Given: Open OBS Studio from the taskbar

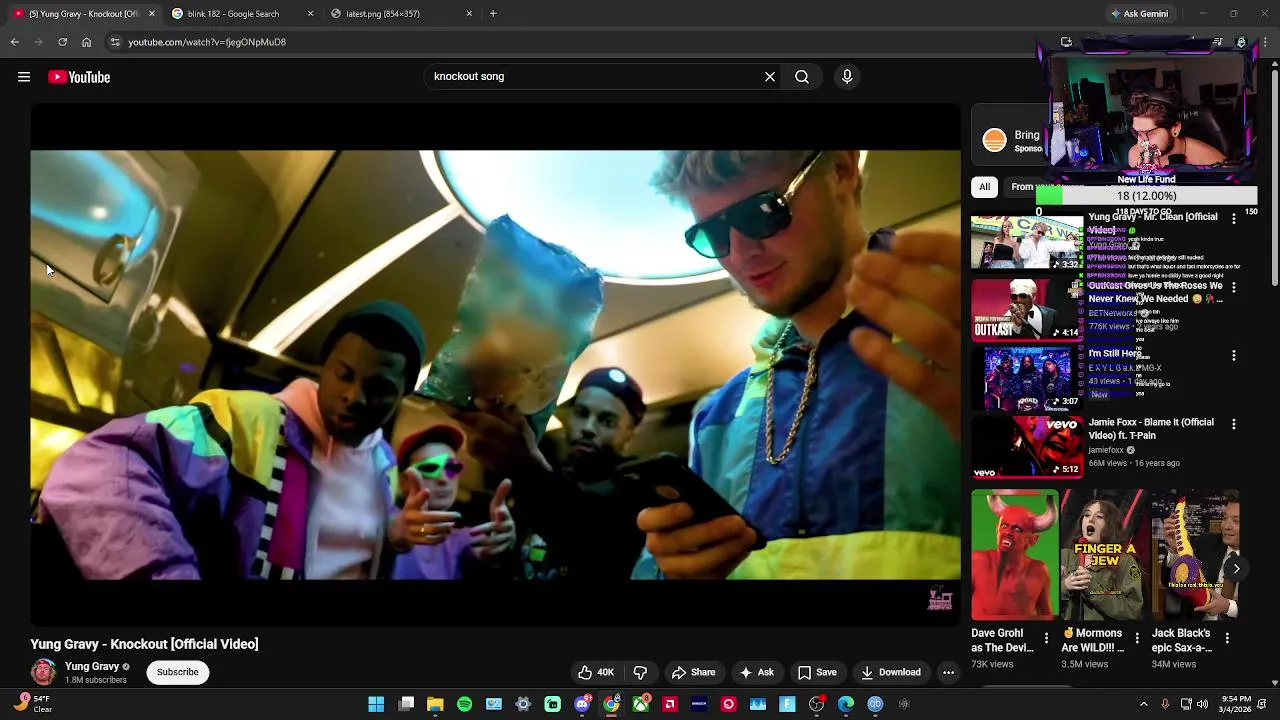Looking at the screenshot, I should coord(817,704).
